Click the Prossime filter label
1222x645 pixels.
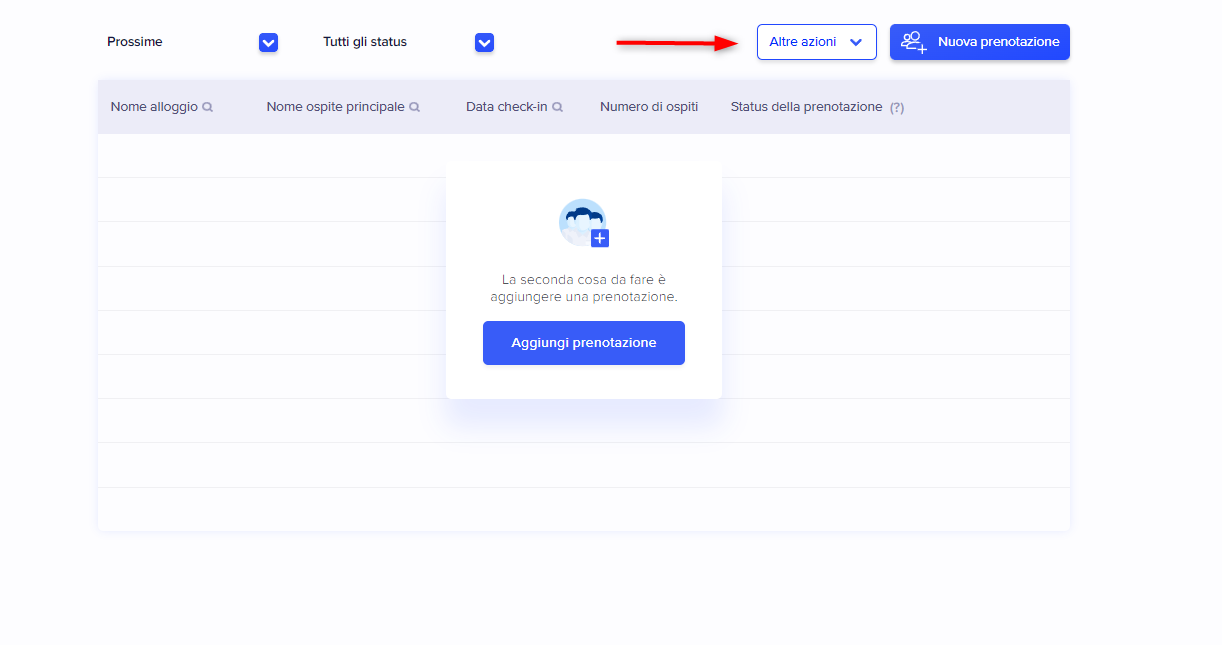click(x=135, y=42)
